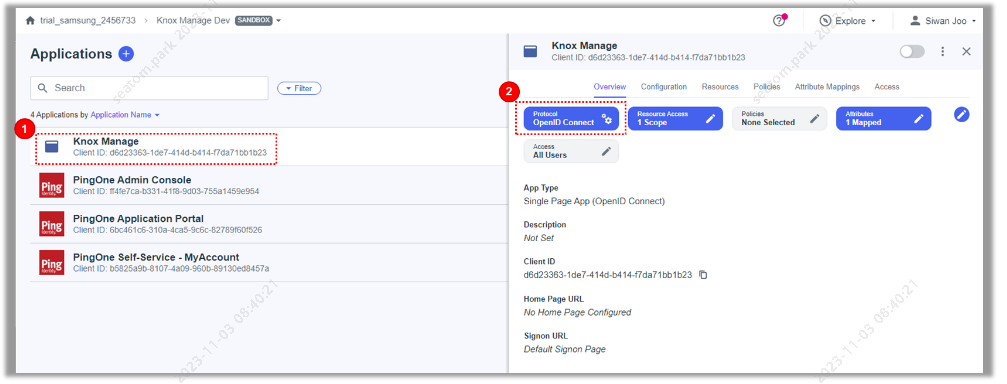Open the three-dot more options menu
The width and height of the screenshot is (1007, 384).
(x=943, y=51)
